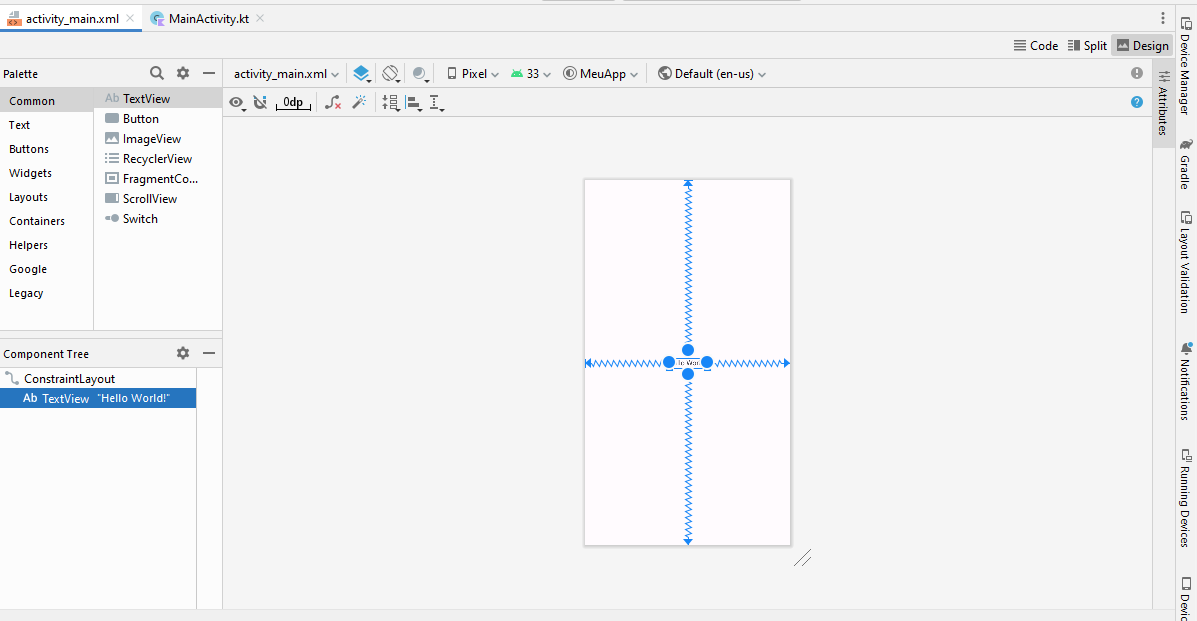Click the layout warnings indicator icon
Image resolution: width=1197 pixels, height=621 pixels.
pos(1137,73)
